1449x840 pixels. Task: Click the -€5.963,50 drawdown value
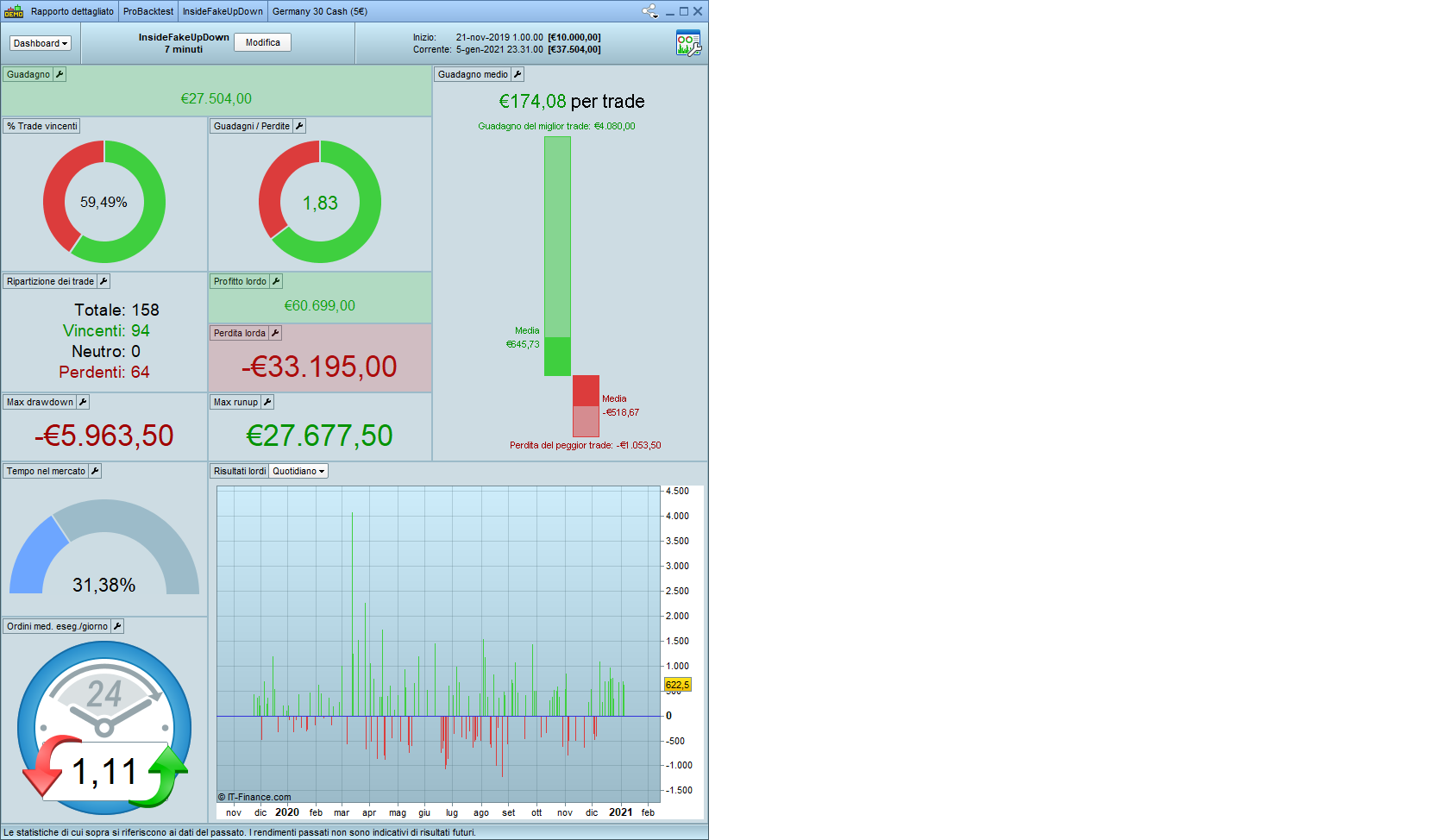[x=104, y=436]
